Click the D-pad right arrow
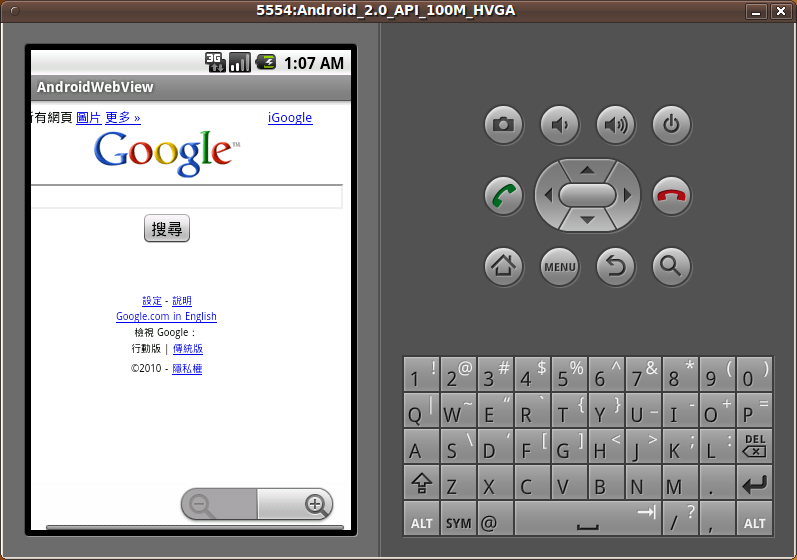 [627, 195]
